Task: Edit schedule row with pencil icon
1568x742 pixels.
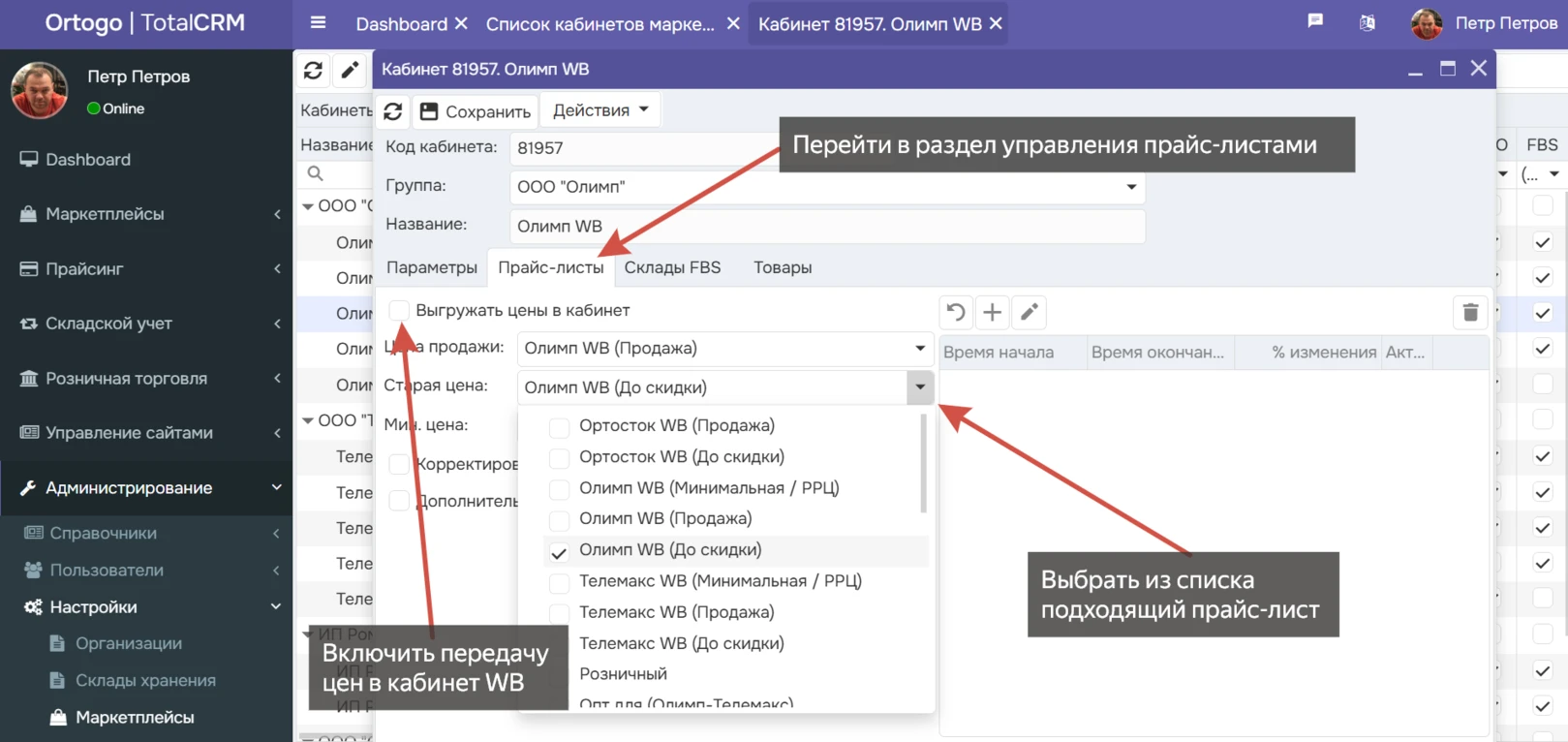Action: coord(1029,312)
